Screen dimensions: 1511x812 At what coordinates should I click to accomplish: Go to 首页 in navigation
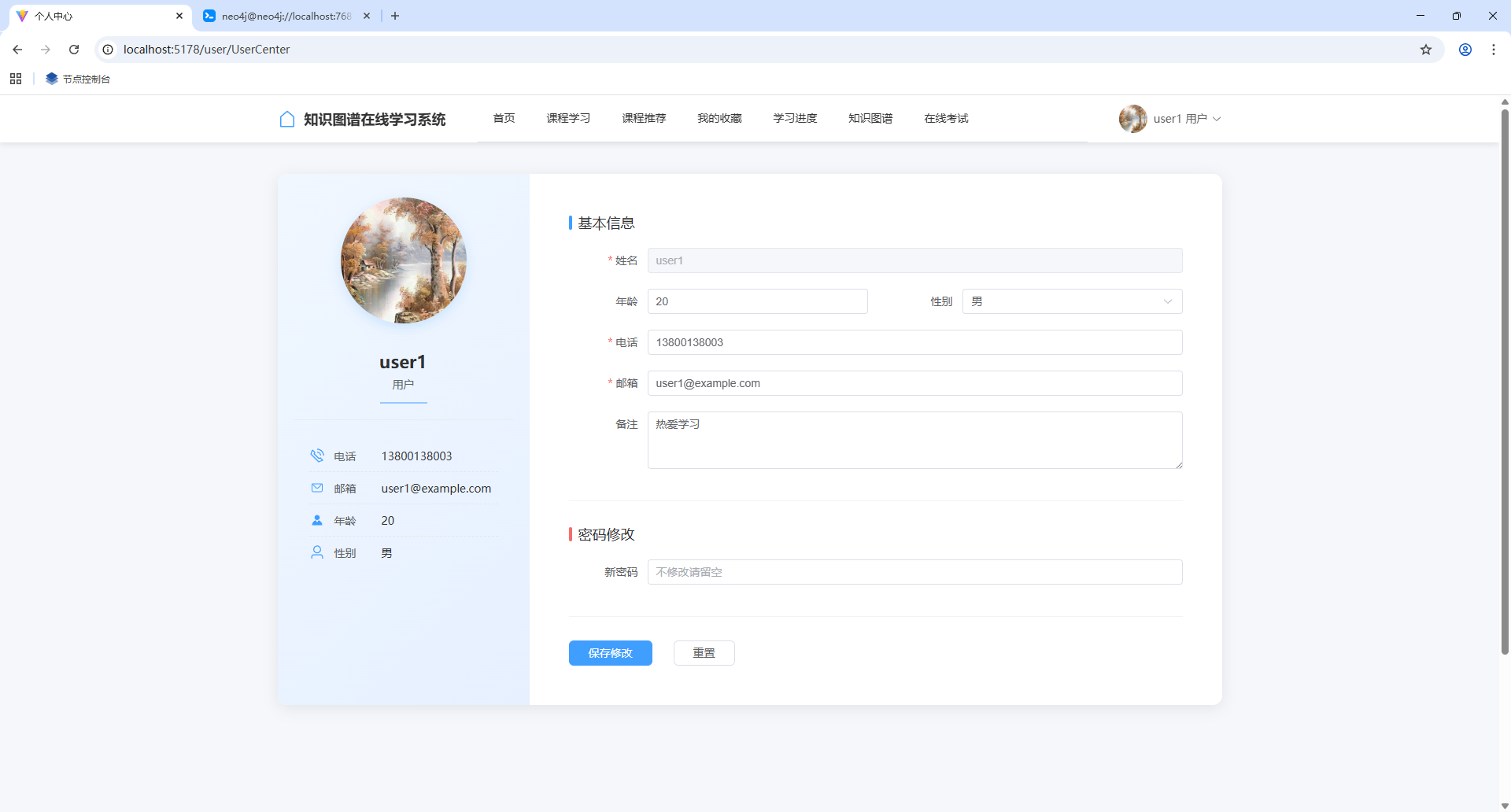coord(504,118)
